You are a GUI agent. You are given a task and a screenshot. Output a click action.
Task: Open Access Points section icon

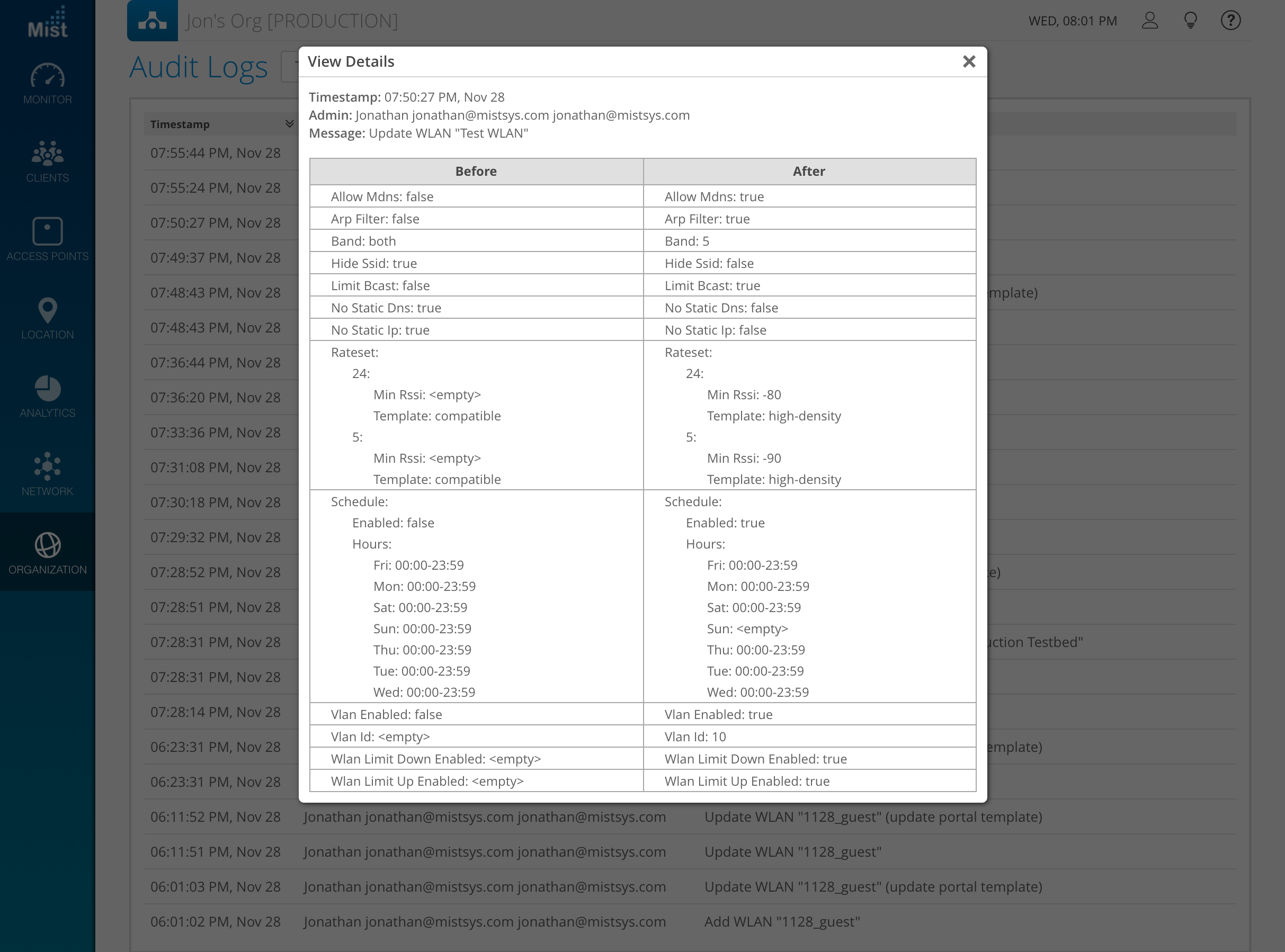47,232
